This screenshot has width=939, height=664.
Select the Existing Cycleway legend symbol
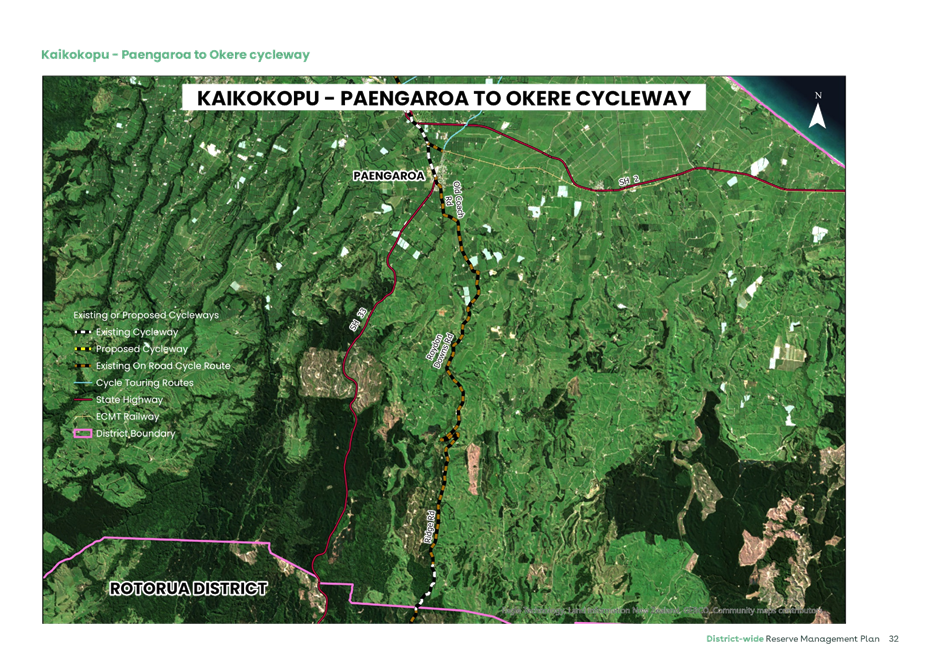(x=83, y=332)
